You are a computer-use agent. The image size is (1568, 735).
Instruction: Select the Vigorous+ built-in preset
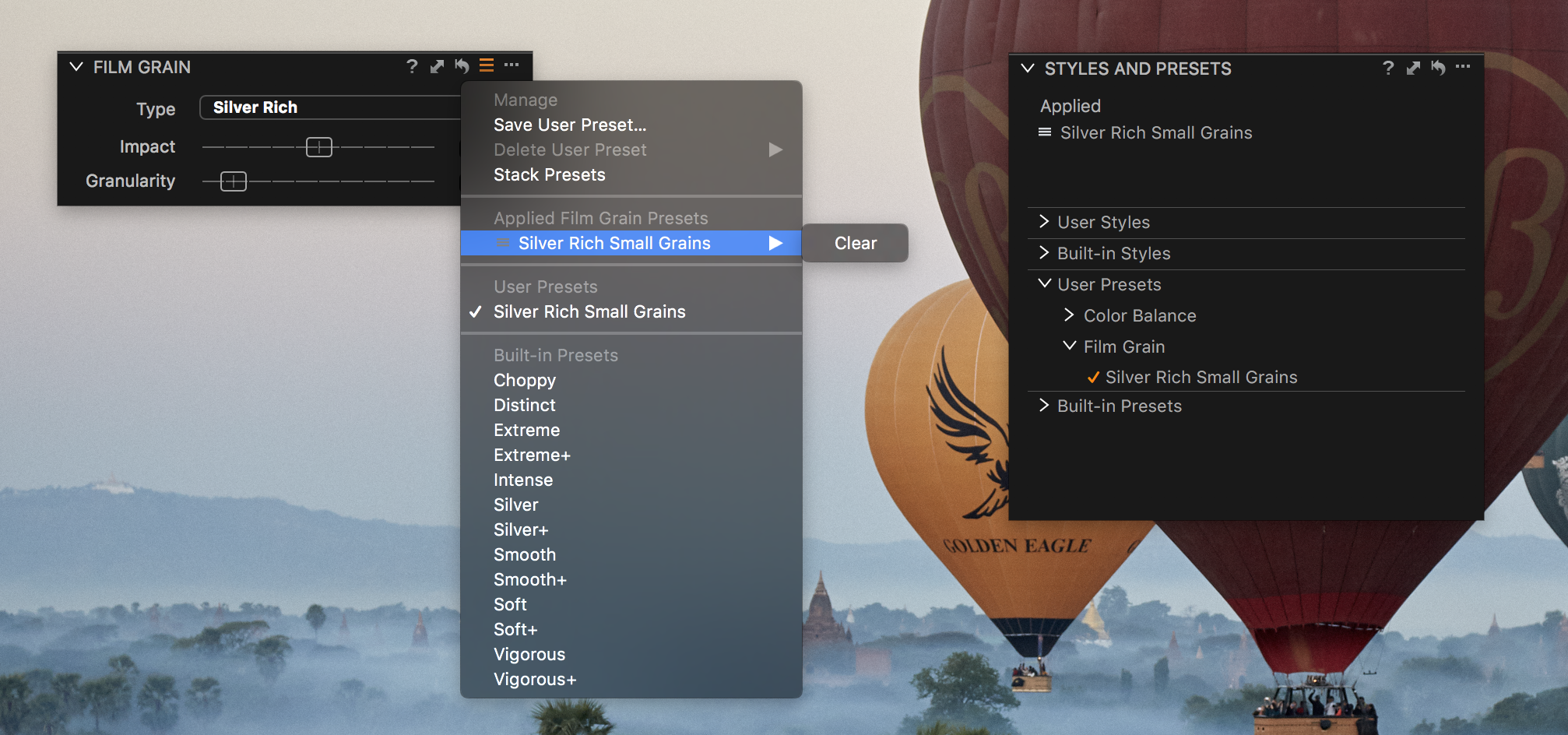(535, 679)
